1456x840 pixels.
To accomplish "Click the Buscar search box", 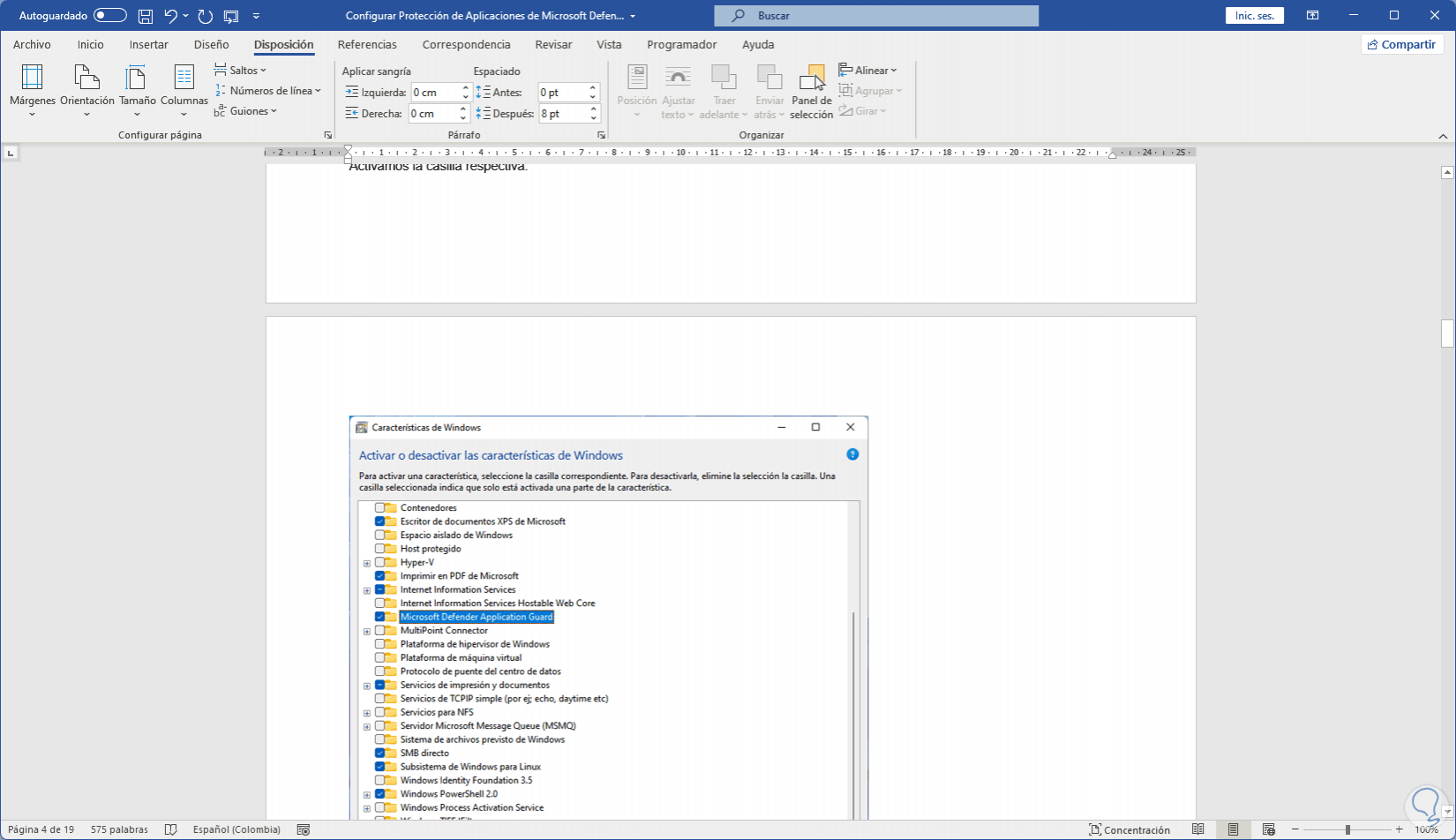I will (x=876, y=16).
